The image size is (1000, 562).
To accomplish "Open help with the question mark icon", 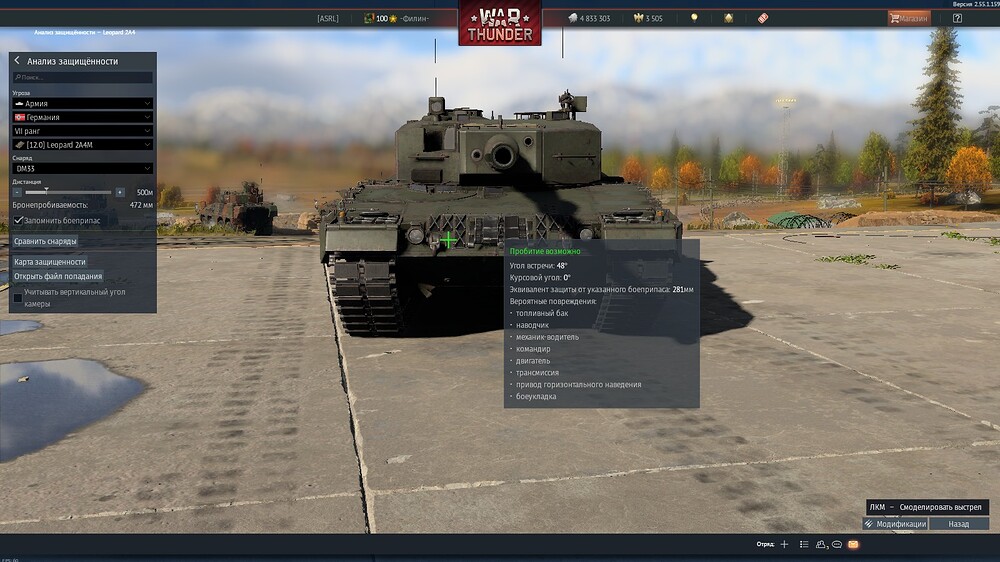I will coord(957,18).
